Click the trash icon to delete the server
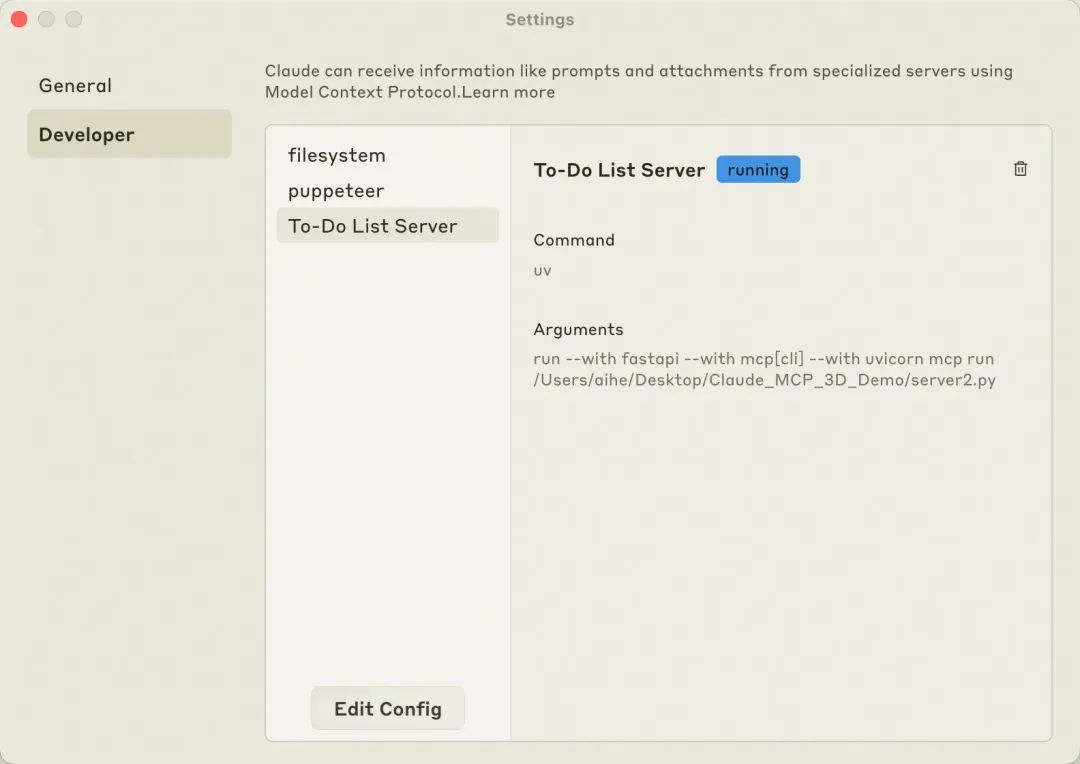The image size is (1080, 764). (1020, 169)
